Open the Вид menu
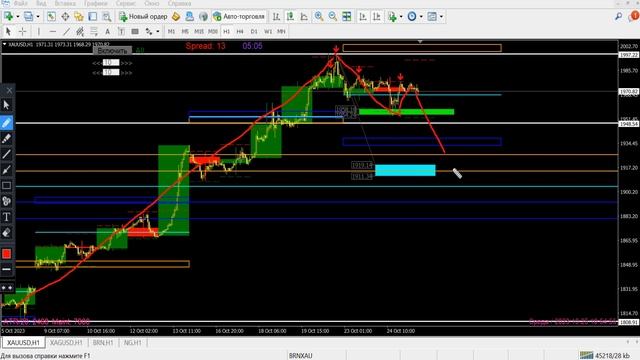 click(41, 3)
